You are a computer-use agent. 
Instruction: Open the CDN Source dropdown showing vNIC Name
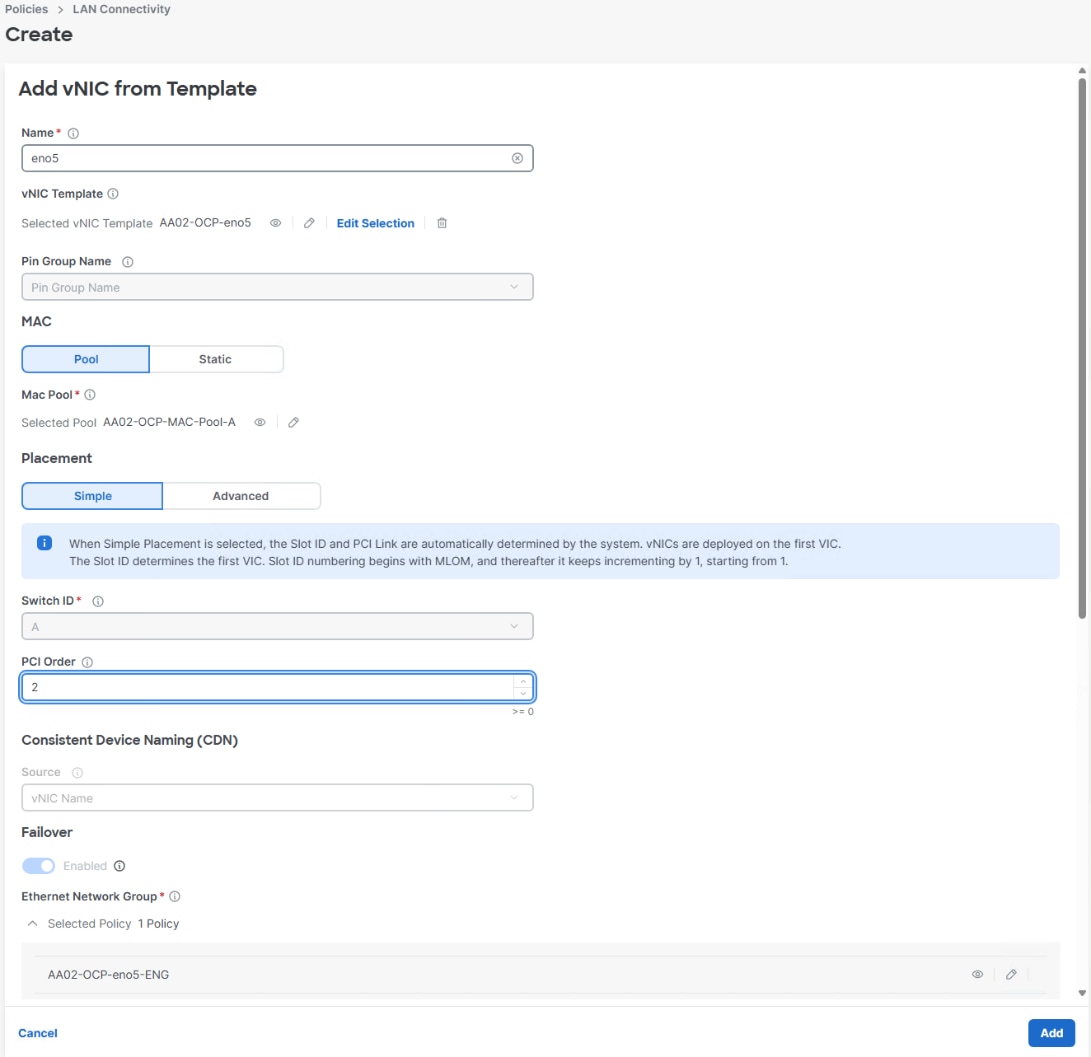point(277,797)
